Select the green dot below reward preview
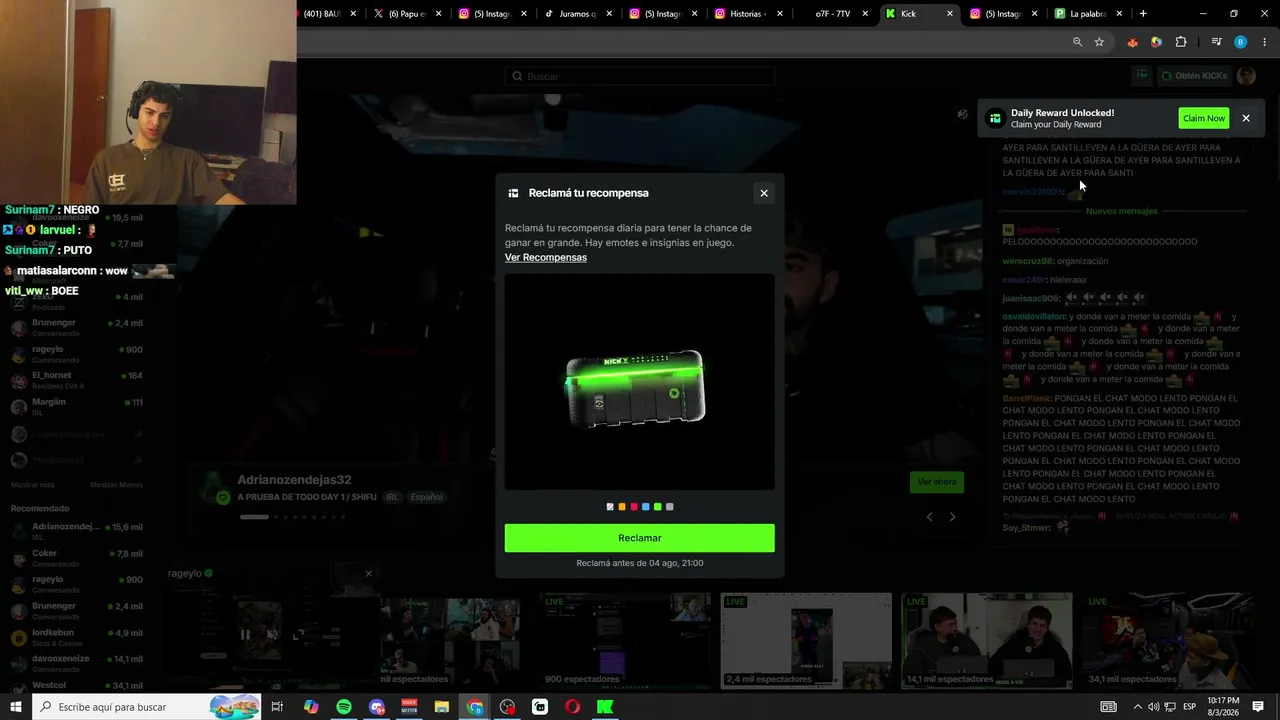 (658, 507)
